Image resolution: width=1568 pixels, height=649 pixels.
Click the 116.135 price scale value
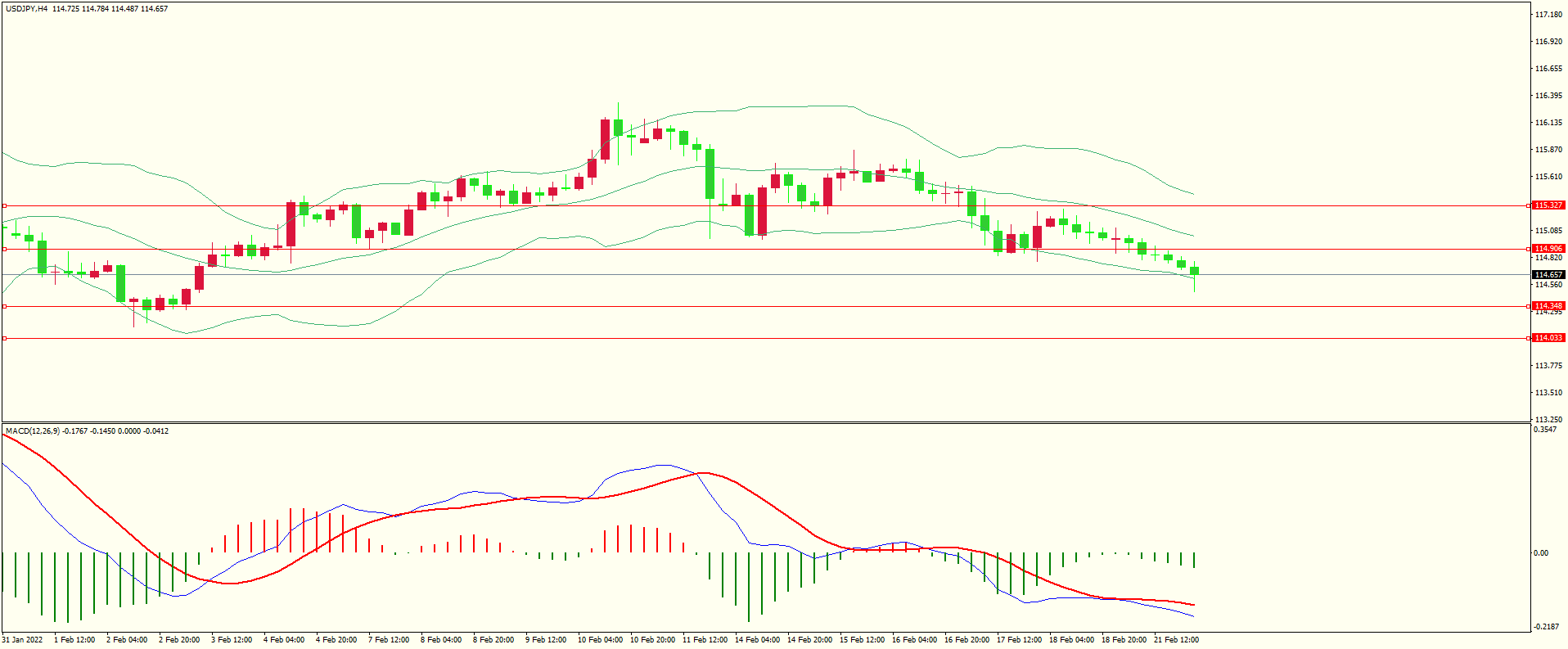pos(1548,123)
